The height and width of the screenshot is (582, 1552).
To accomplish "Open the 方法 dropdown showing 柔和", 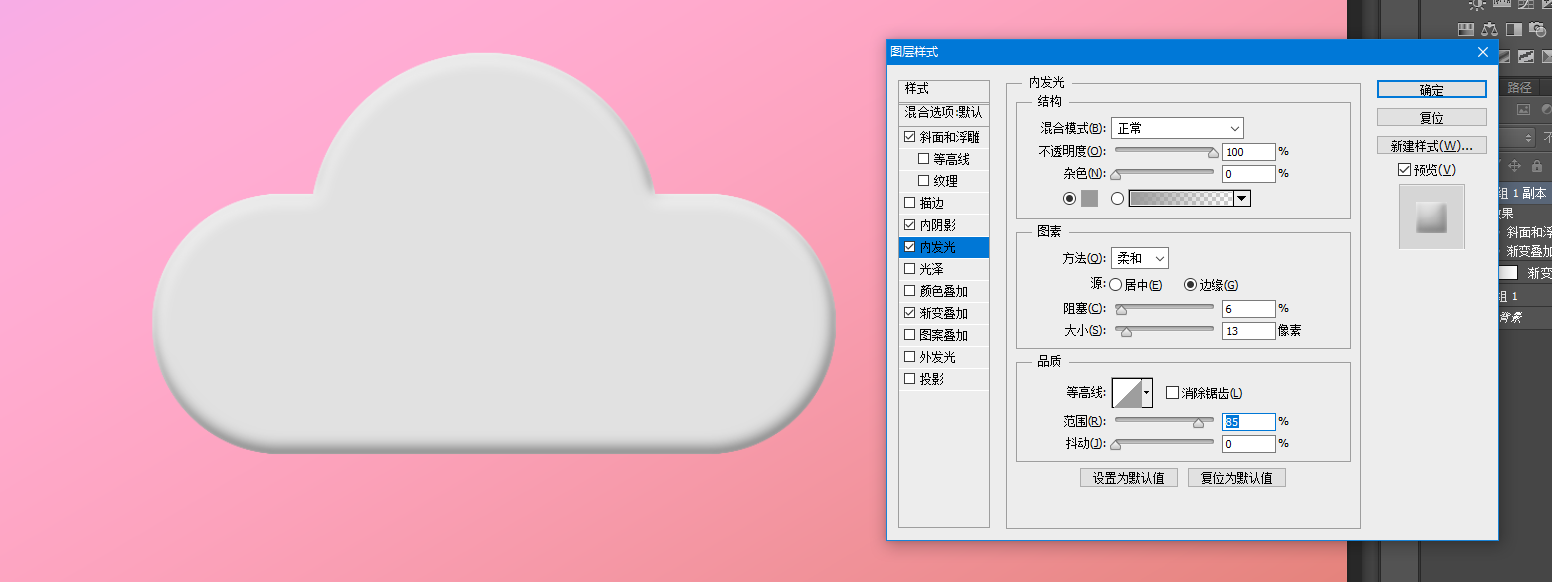I will point(1140,258).
